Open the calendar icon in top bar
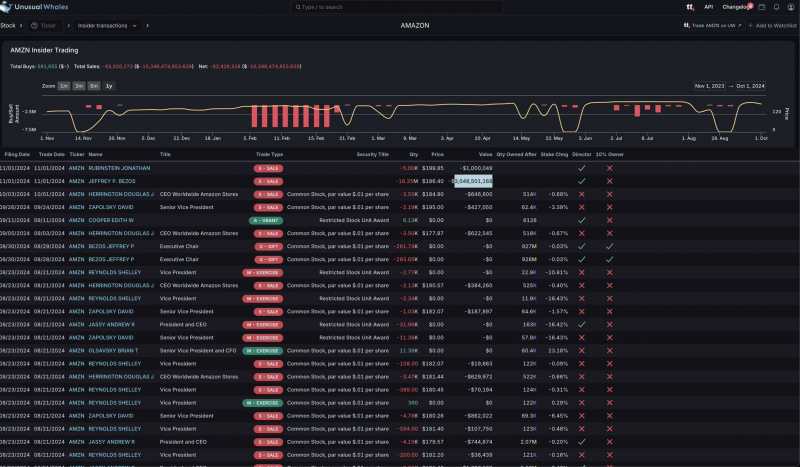This screenshot has width=800, height=467. point(763,7)
